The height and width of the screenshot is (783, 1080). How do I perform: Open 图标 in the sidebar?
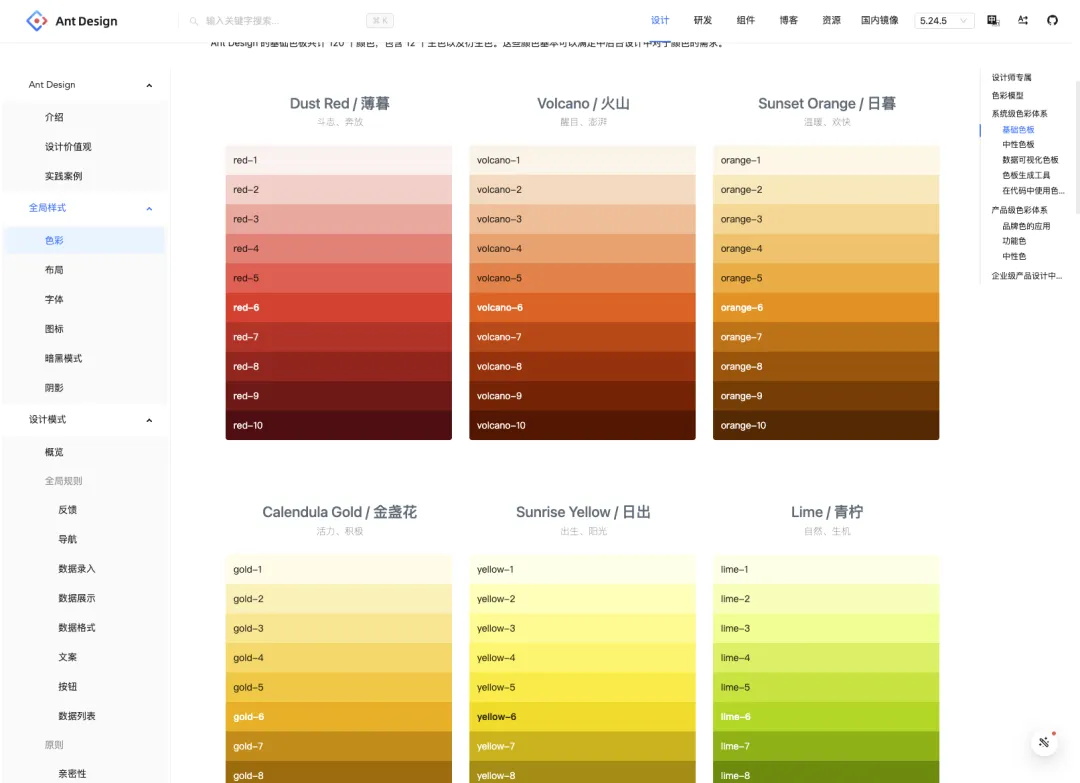(x=84, y=329)
